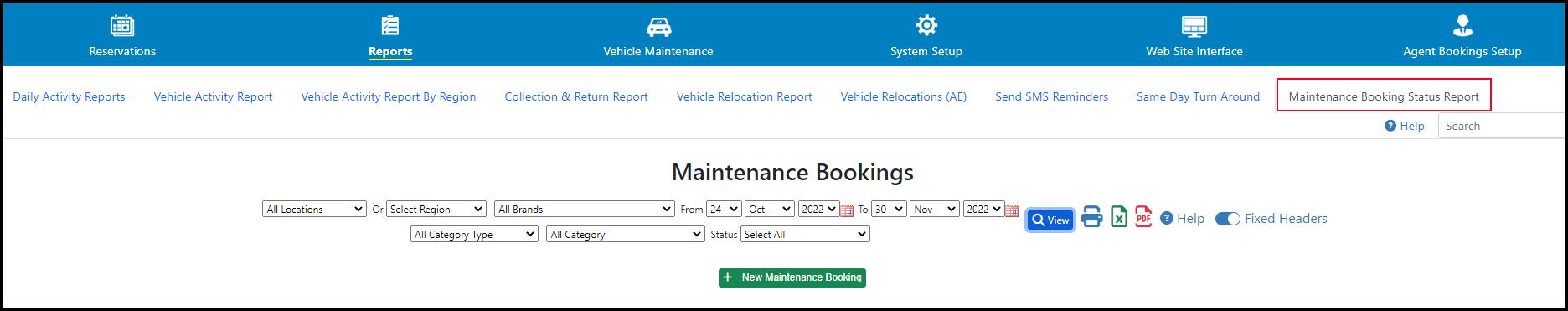
Task: Open the All Category dropdown
Action: click(x=625, y=235)
